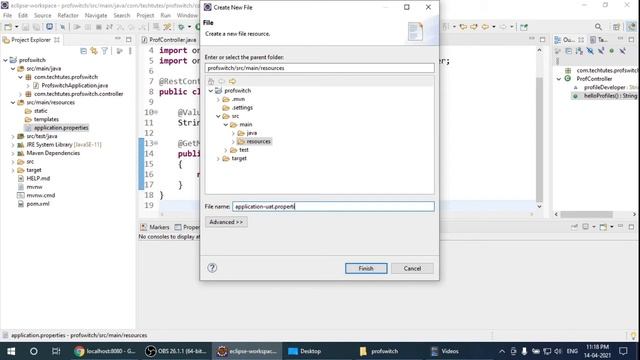Open the Eclipse toolbar Search magnifier icon
640x360 pixels.
[598, 27]
